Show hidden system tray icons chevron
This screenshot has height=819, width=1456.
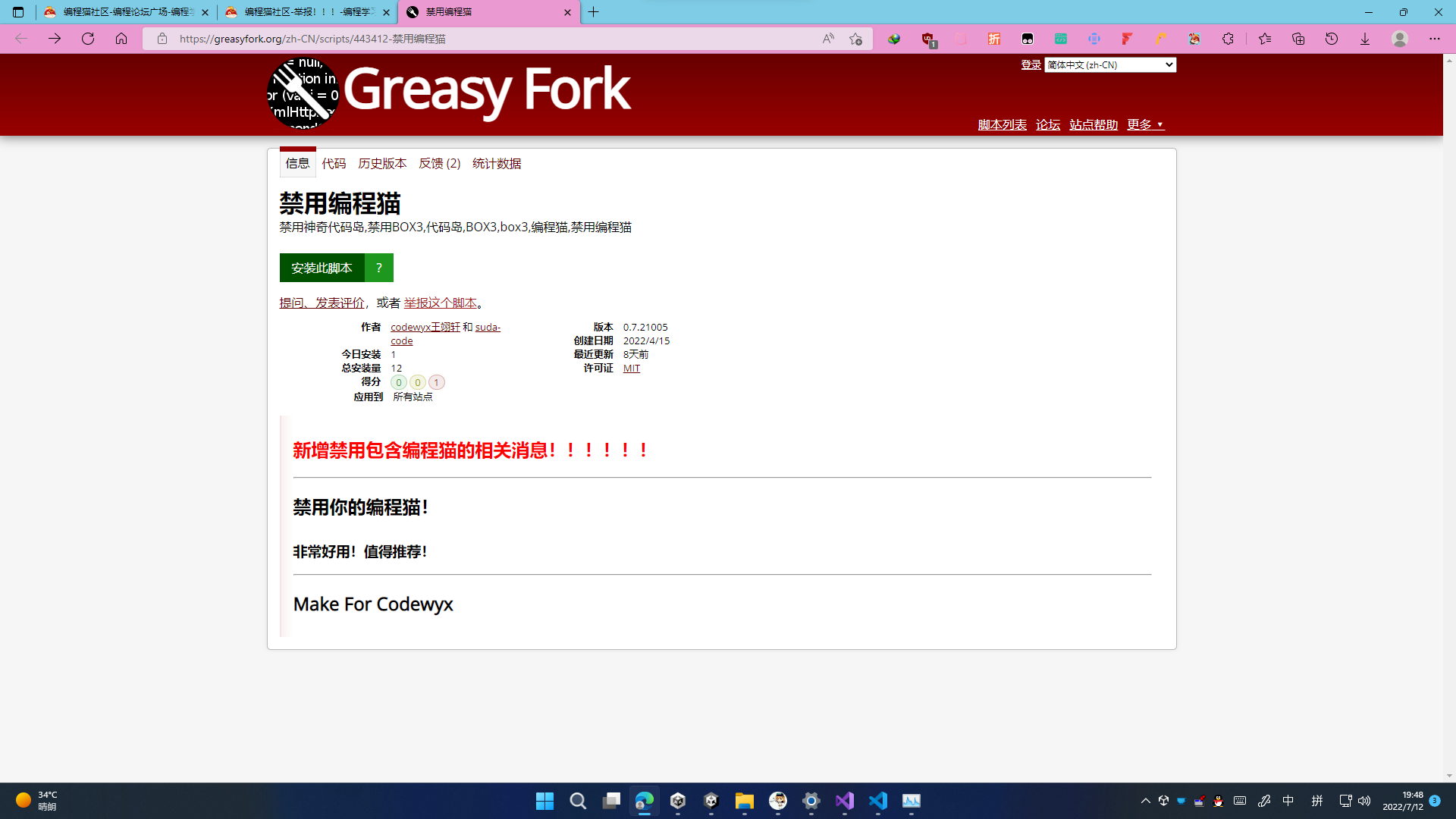click(x=1146, y=801)
